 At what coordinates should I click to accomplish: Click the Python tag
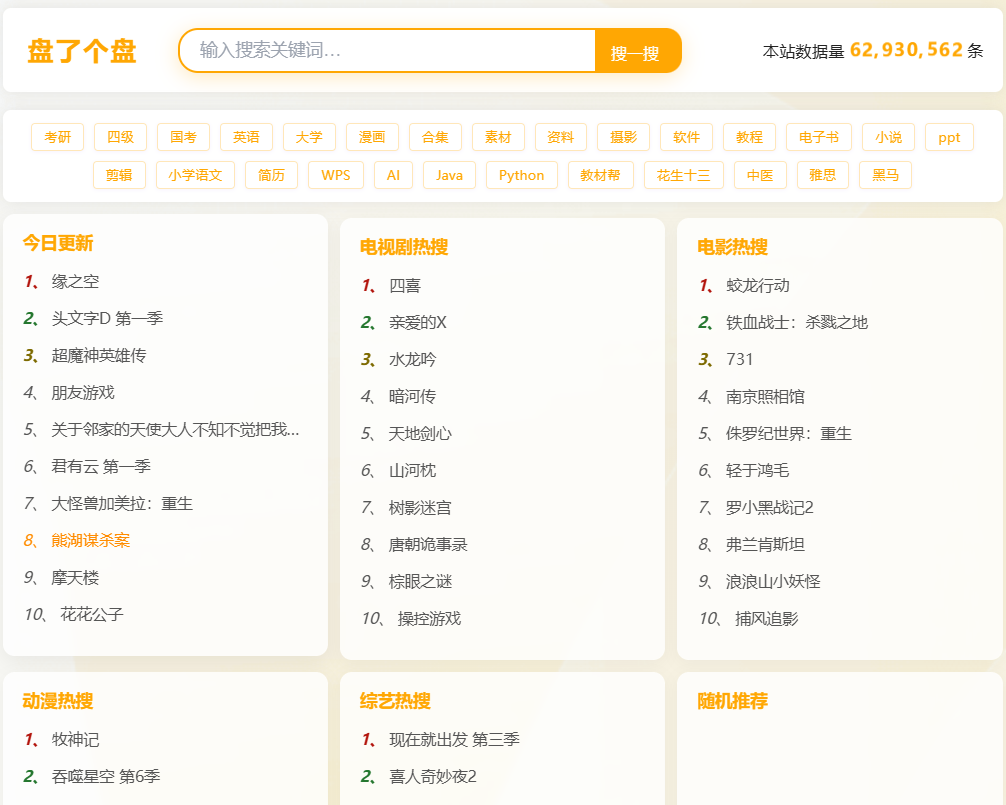[521, 175]
